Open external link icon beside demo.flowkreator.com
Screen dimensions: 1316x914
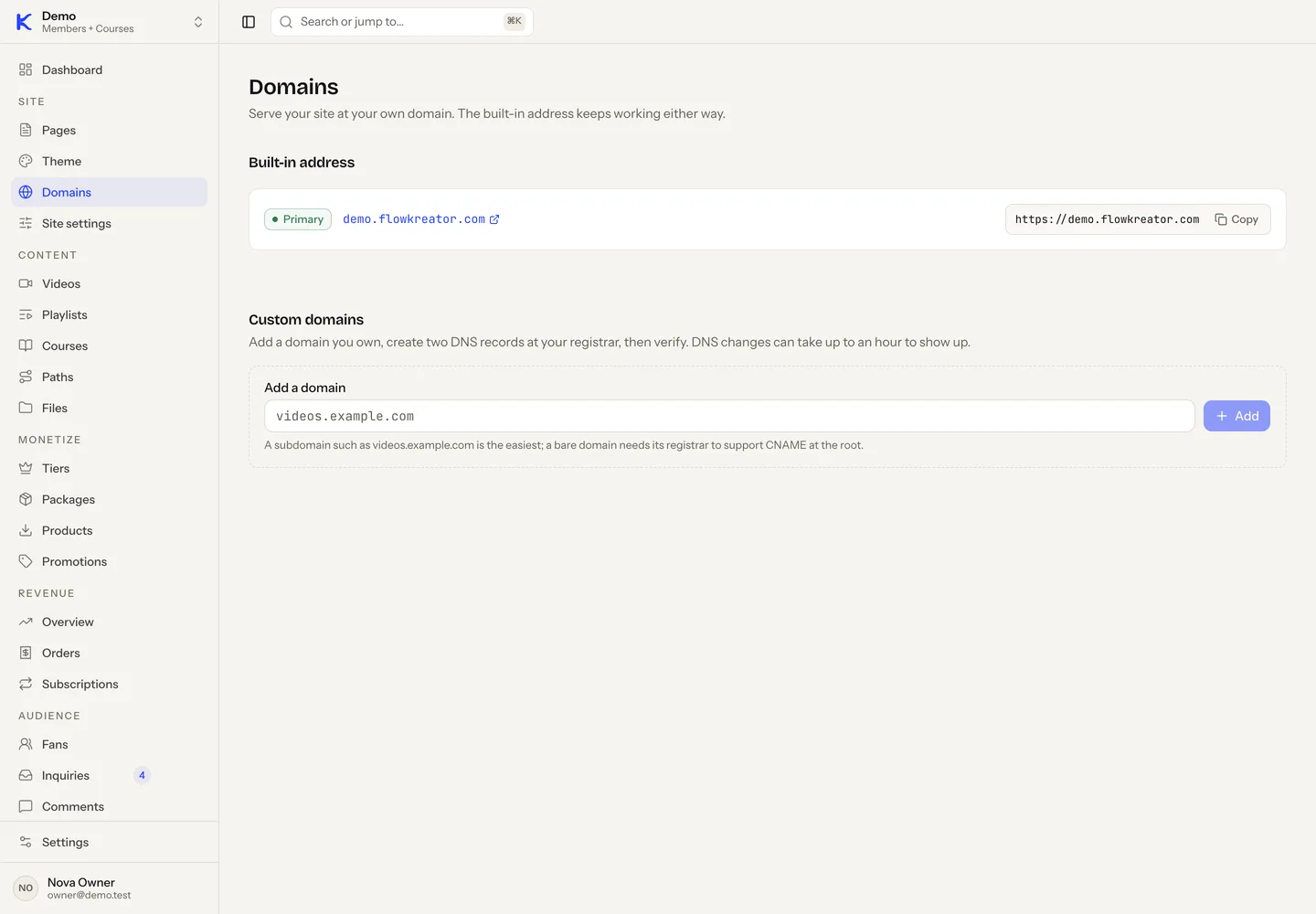click(494, 219)
